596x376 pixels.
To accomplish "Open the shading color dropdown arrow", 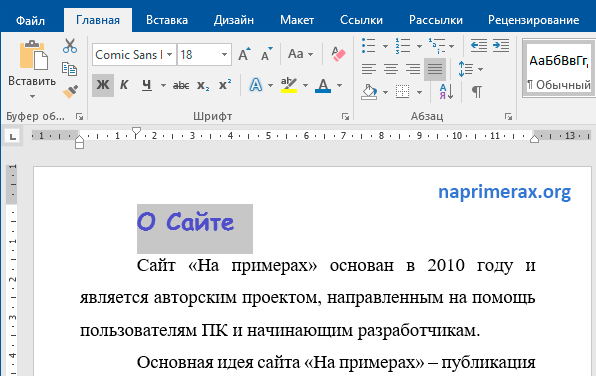I will (385, 92).
